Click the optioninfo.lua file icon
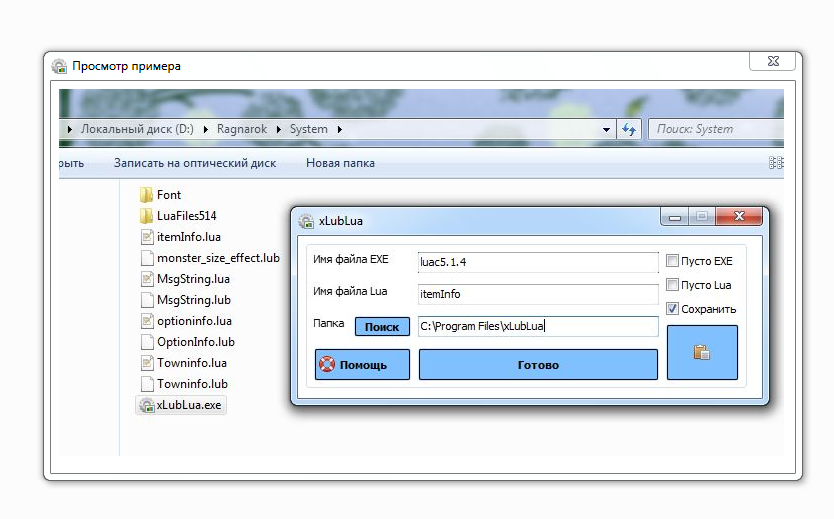 [147, 321]
